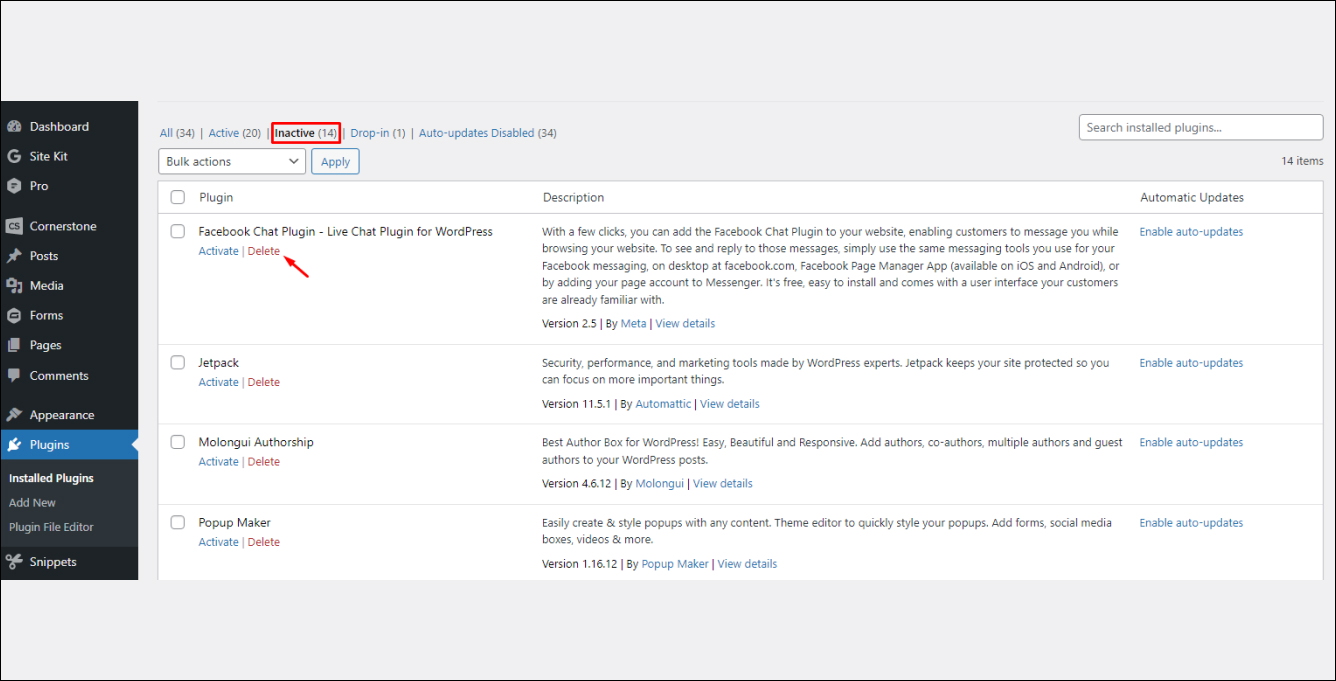Open the Automattic author link
This screenshot has height=681, width=1336.
(663, 404)
